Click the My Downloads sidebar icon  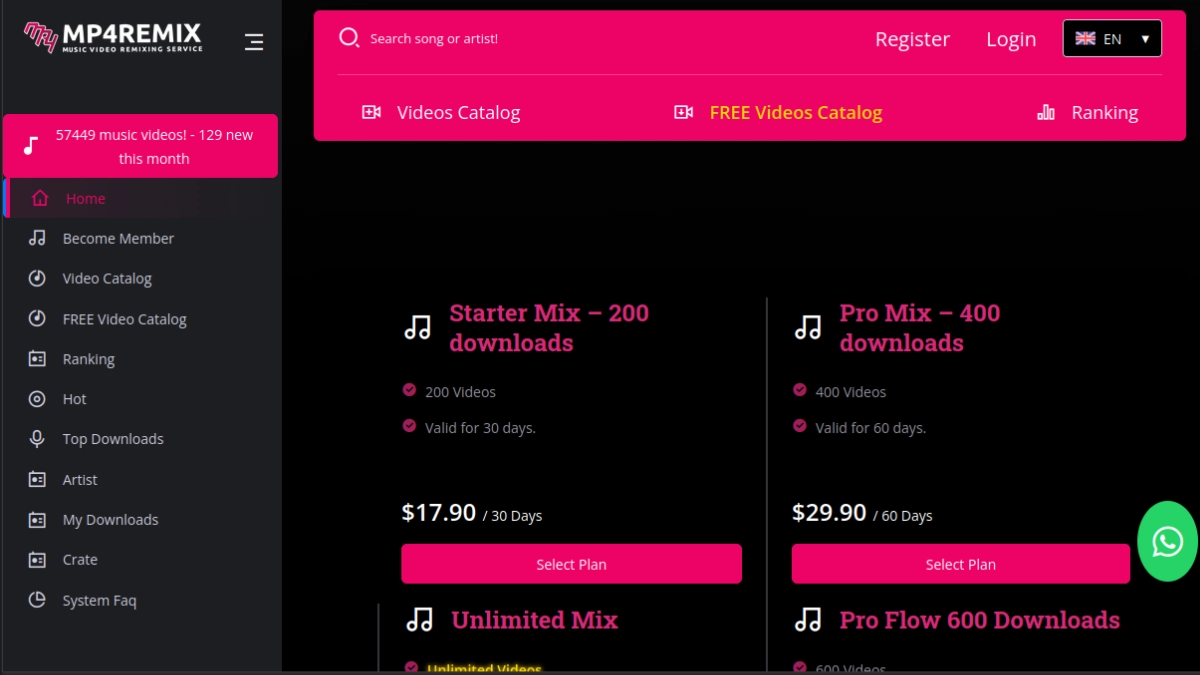click(x=37, y=520)
